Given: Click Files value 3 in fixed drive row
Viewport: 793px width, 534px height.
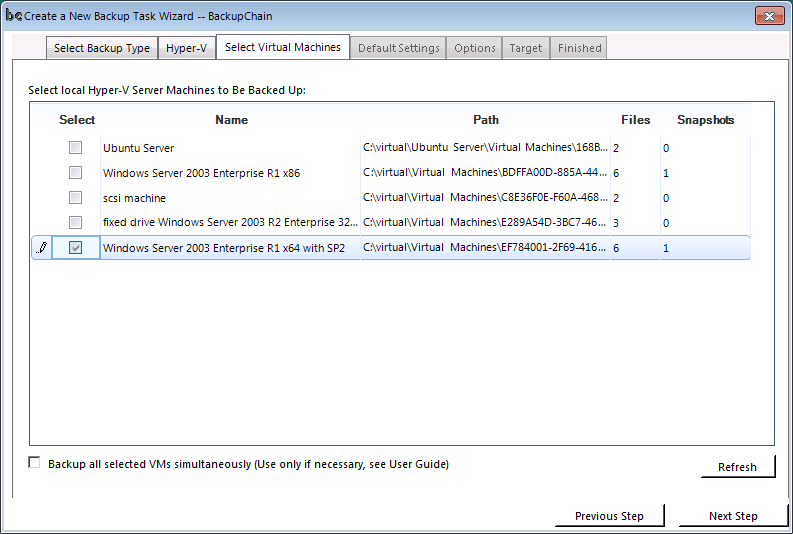Looking at the screenshot, I should pos(616,223).
